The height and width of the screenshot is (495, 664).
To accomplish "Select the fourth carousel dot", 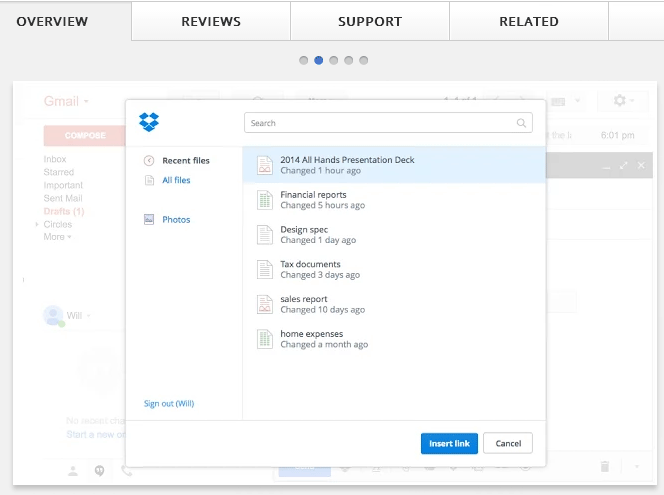I will click(x=349, y=60).
